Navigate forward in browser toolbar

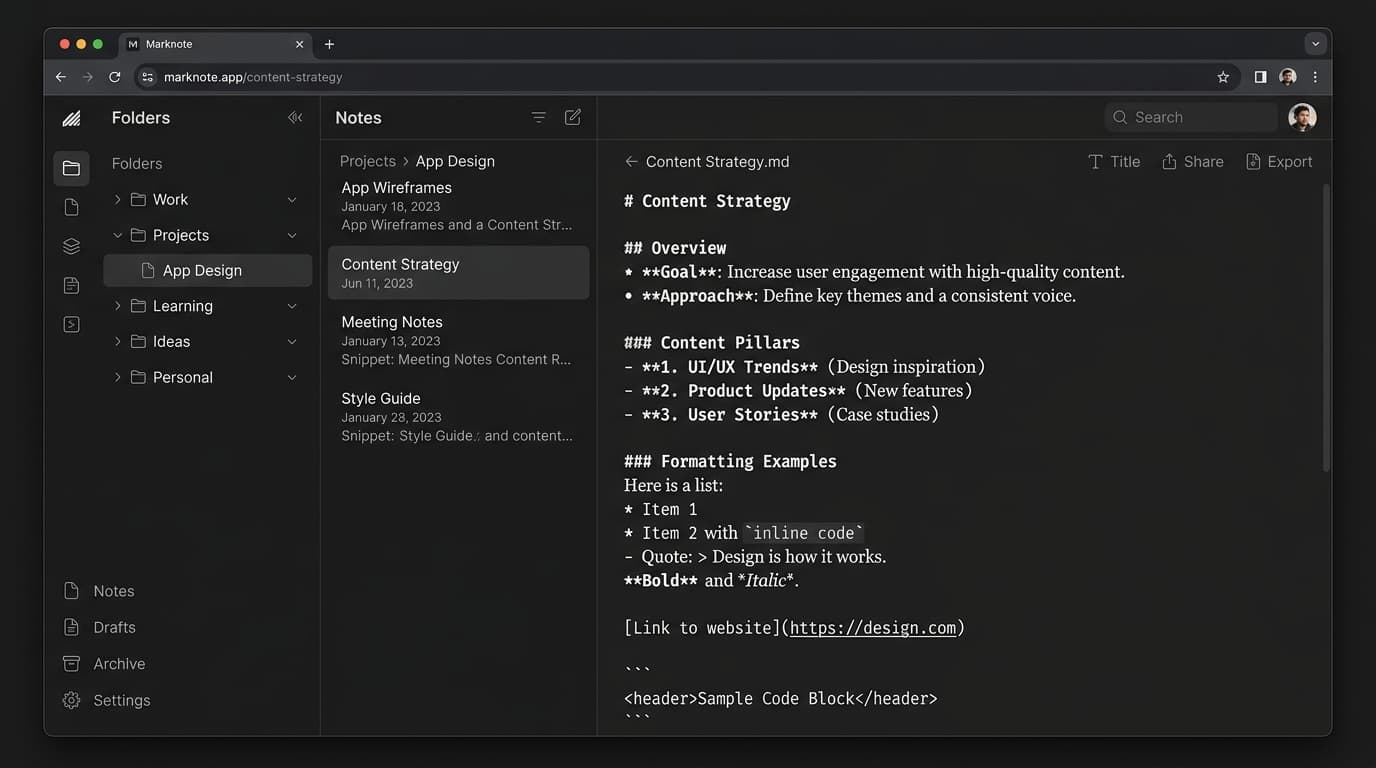(x=88, y=77)
